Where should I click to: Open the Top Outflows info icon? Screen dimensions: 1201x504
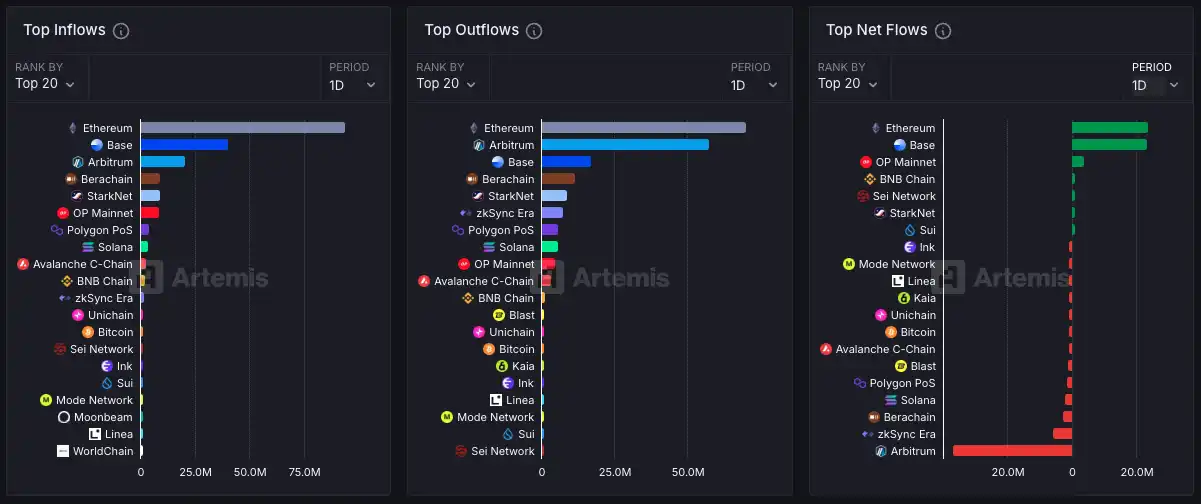[534, 31]
